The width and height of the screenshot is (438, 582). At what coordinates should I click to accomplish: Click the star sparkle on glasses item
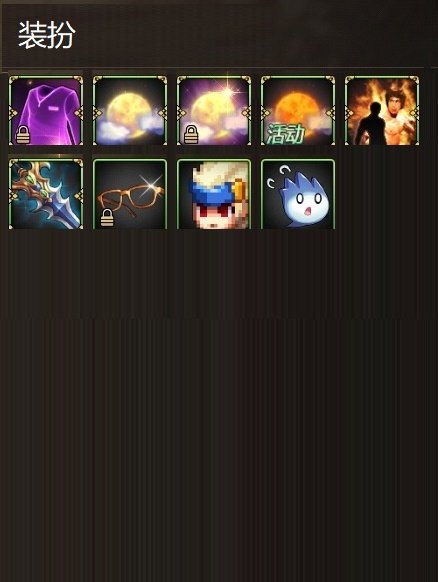(154, 184)
